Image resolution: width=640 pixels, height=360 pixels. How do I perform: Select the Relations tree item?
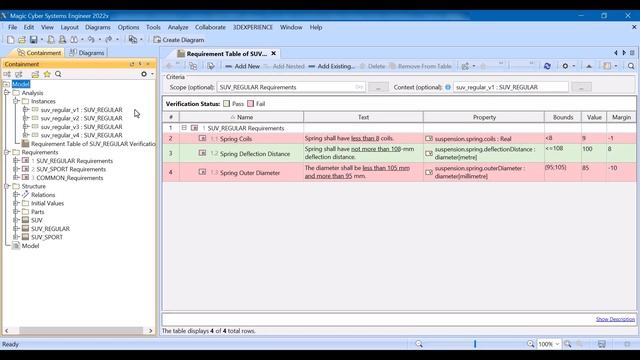(43, 195)
